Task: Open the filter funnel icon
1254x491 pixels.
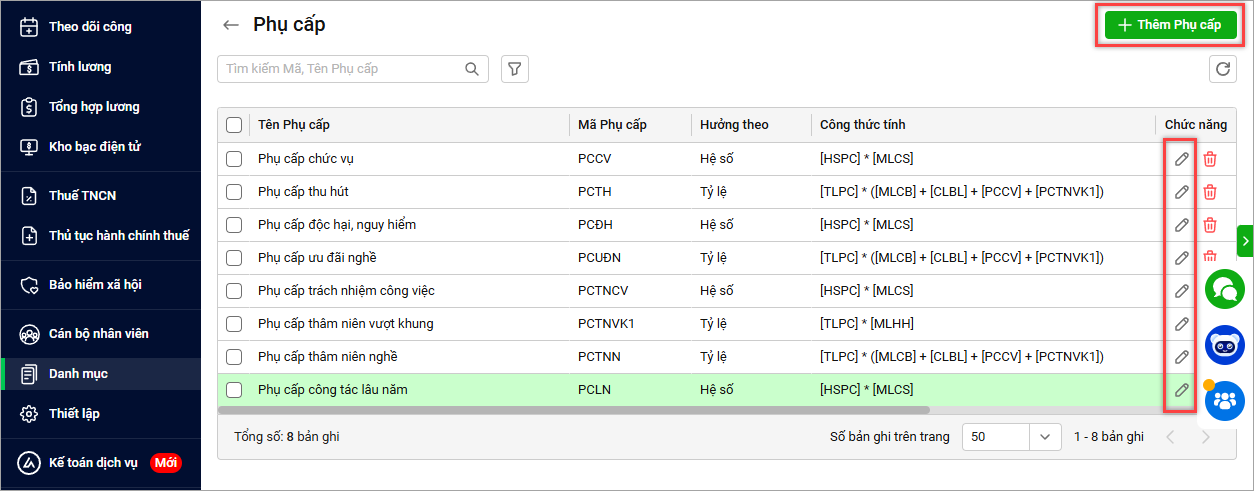Action: coord(514,69)
